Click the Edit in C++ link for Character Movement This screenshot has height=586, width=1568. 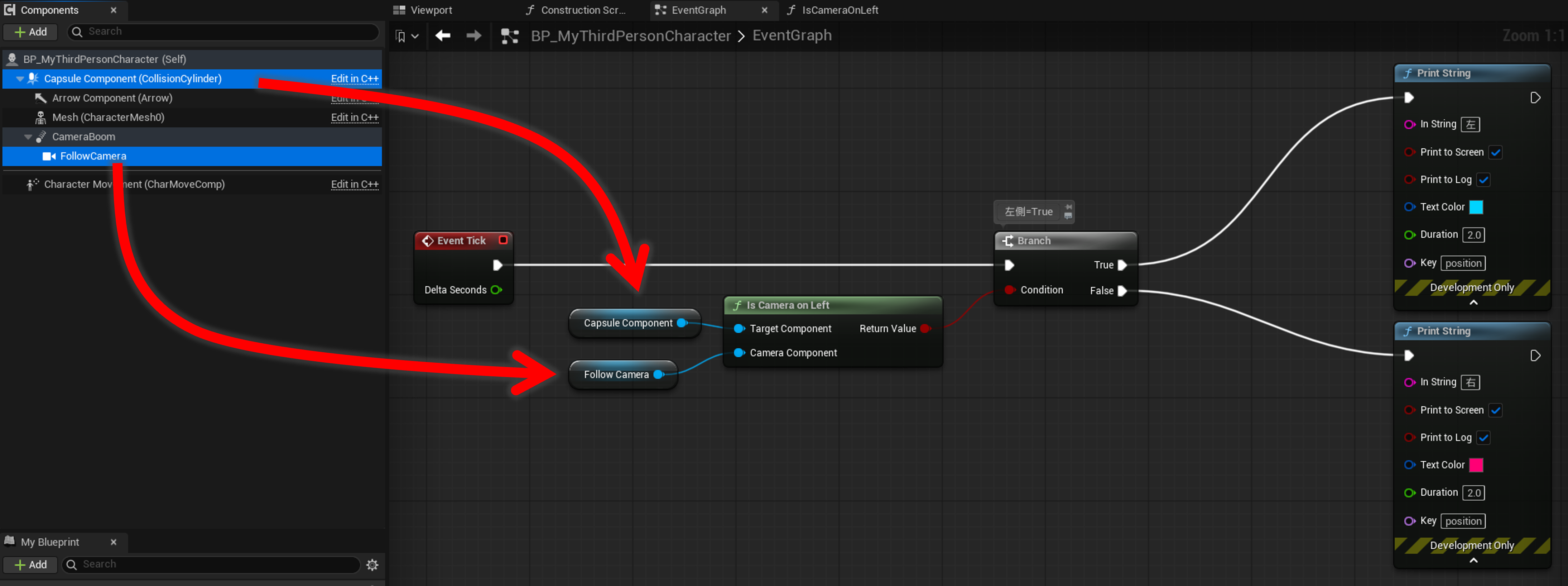tap(354, 184)
